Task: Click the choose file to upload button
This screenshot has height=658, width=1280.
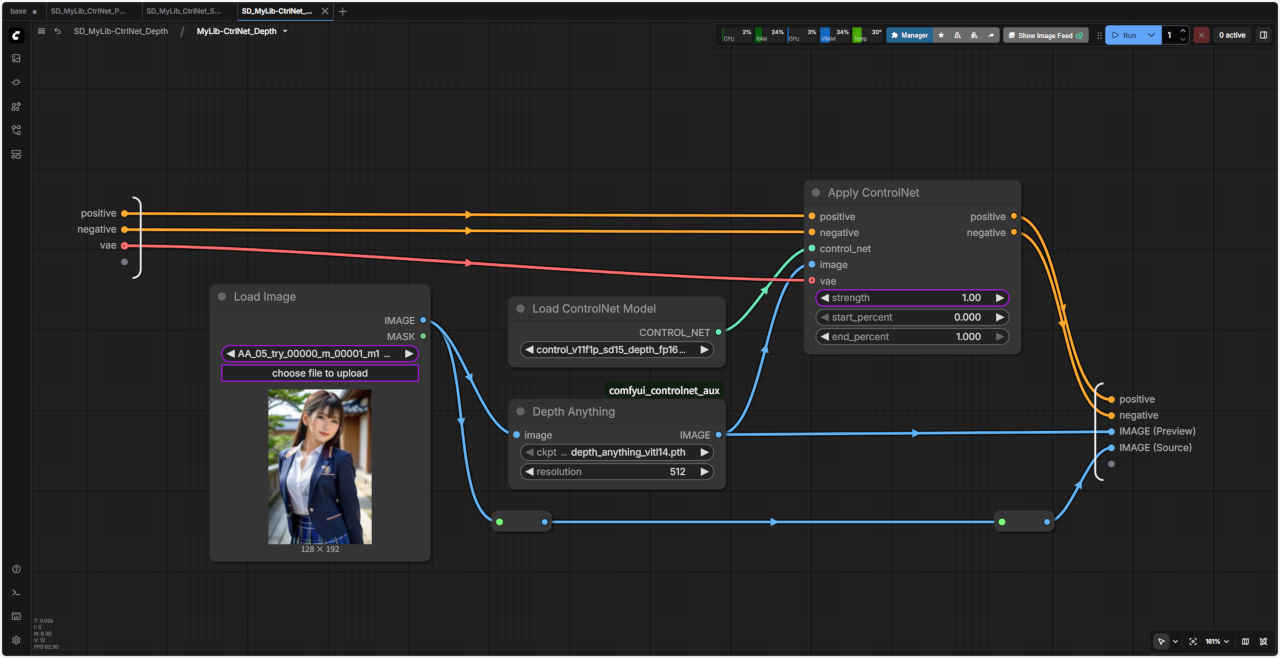Action: 320,373
